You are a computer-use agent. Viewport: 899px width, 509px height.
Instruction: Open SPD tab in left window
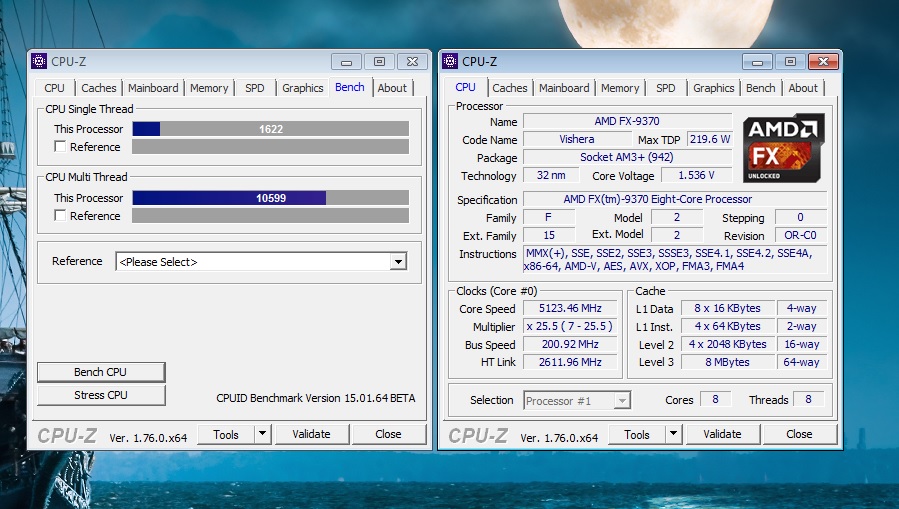click(255, 88)
